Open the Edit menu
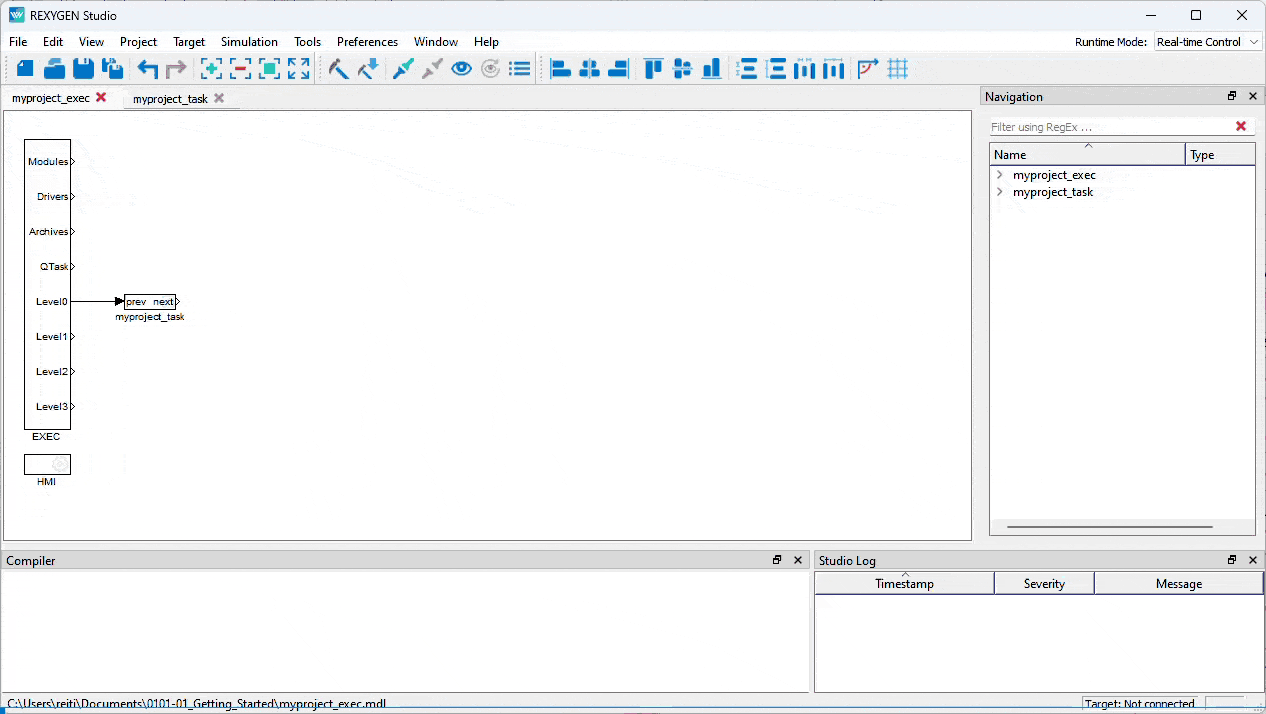This screenshot has height=714, width=1266. click(x=53, y=42)
